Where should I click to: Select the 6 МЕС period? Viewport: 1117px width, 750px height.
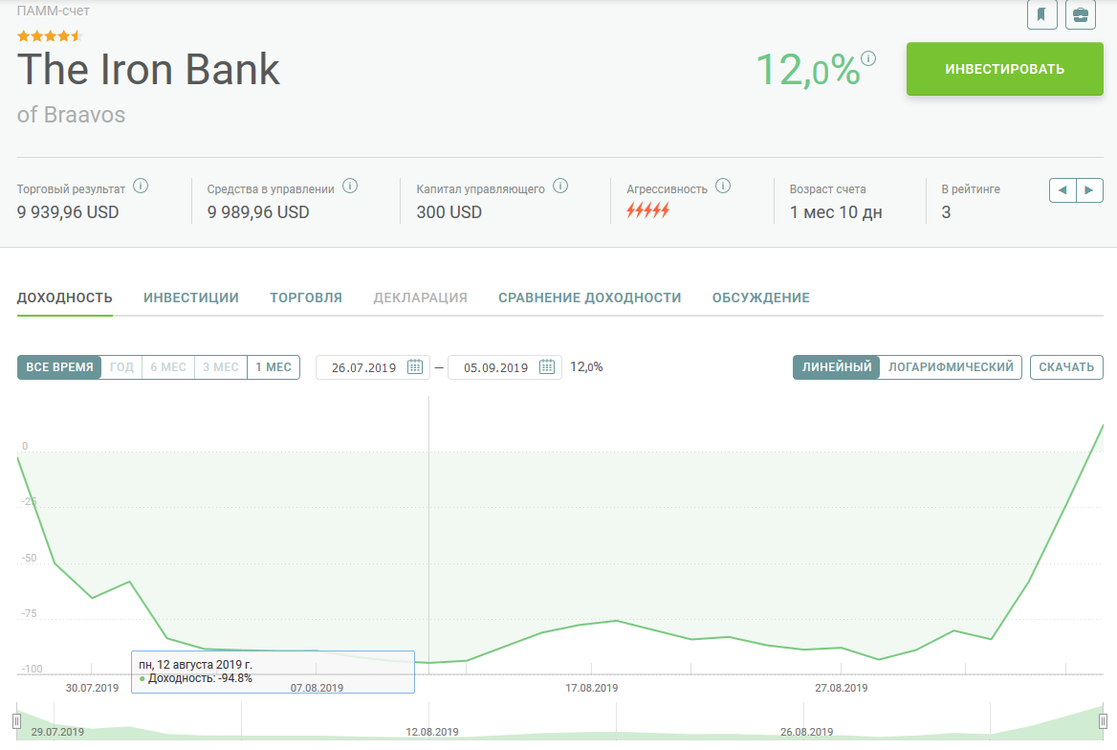tap(168, 368)
